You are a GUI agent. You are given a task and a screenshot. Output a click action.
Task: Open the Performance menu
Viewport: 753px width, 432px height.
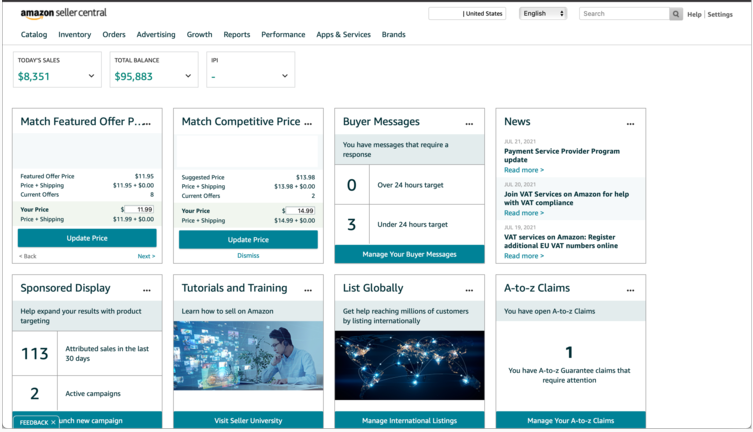283,35
